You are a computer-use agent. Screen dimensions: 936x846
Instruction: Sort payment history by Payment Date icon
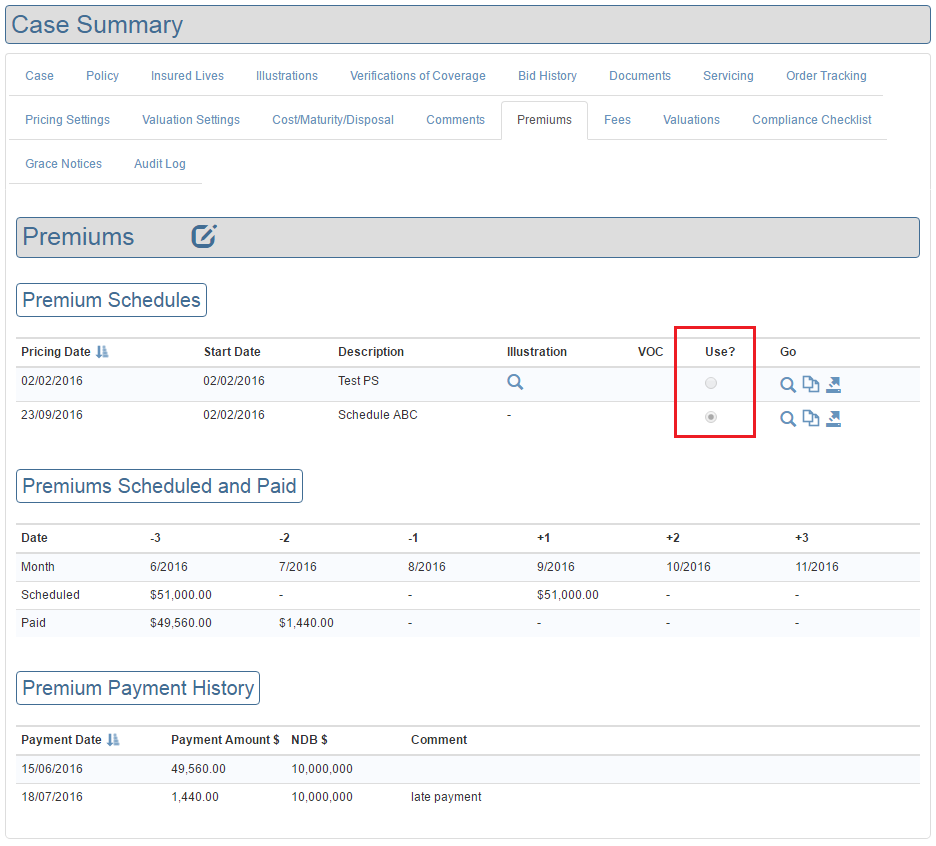pyautogui.click(x=113, y=740)
